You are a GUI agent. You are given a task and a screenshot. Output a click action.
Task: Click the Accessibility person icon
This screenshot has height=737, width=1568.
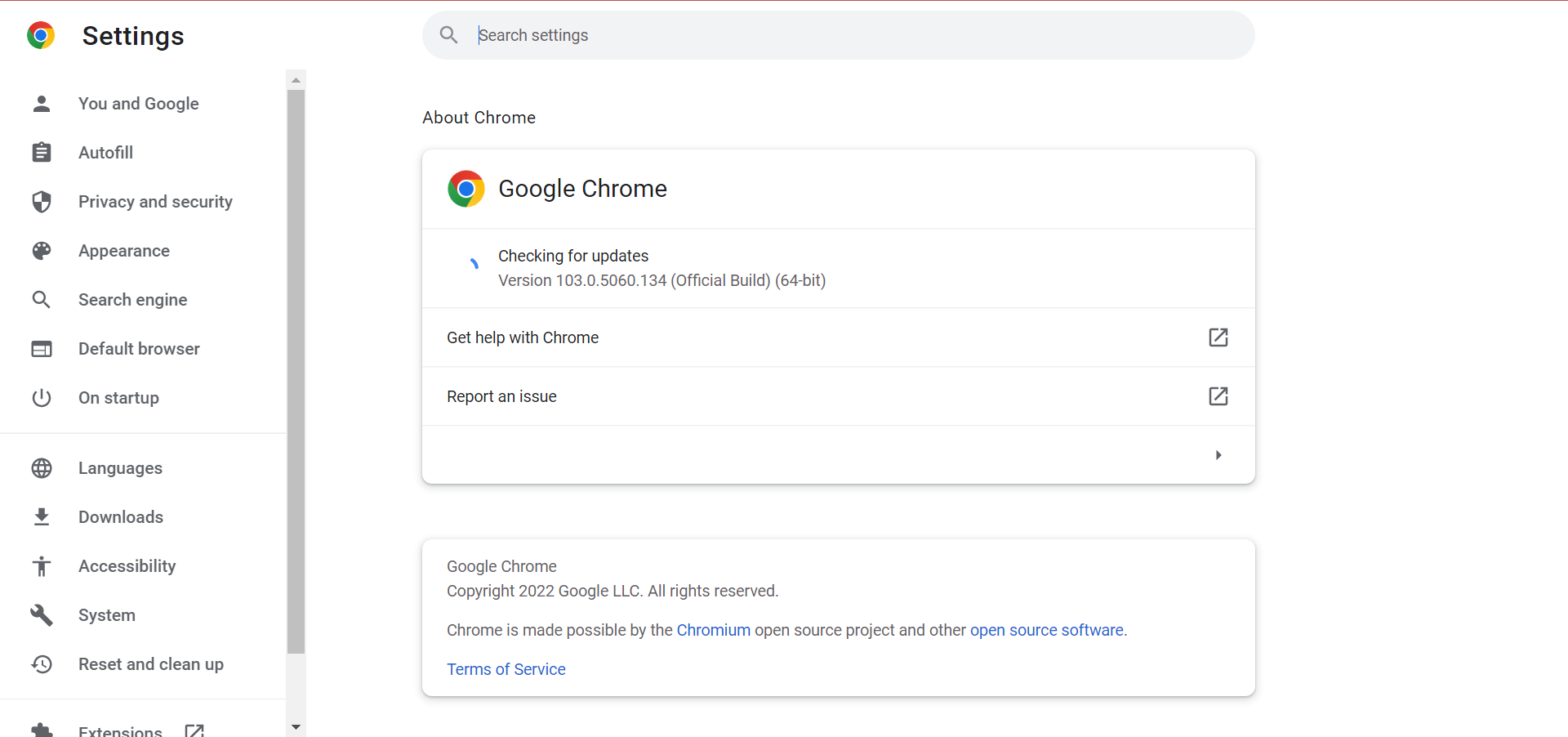point(42,566)
